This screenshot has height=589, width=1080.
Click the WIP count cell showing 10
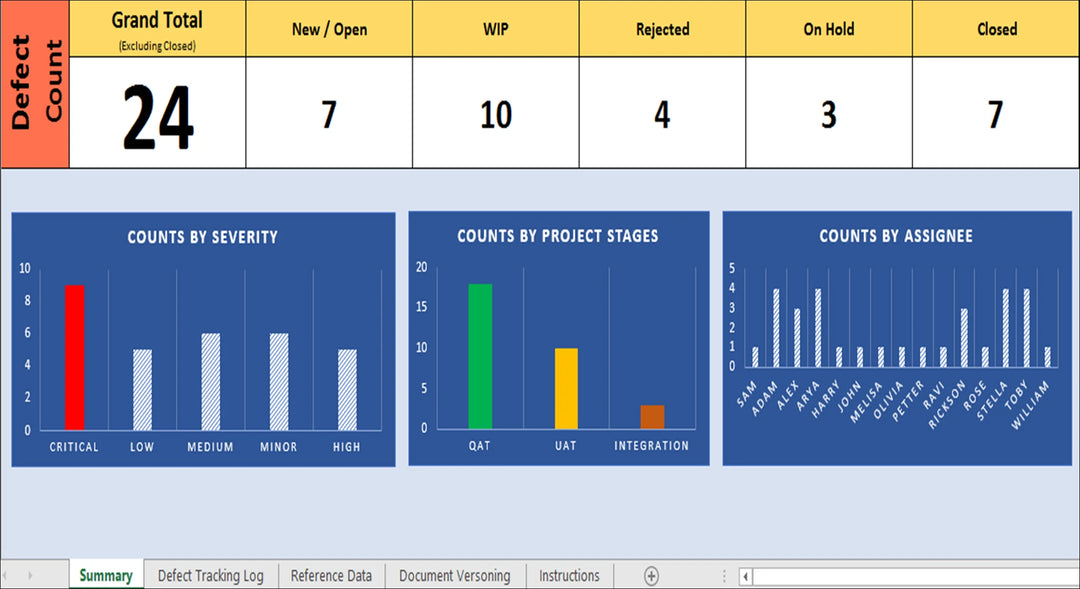496,114
